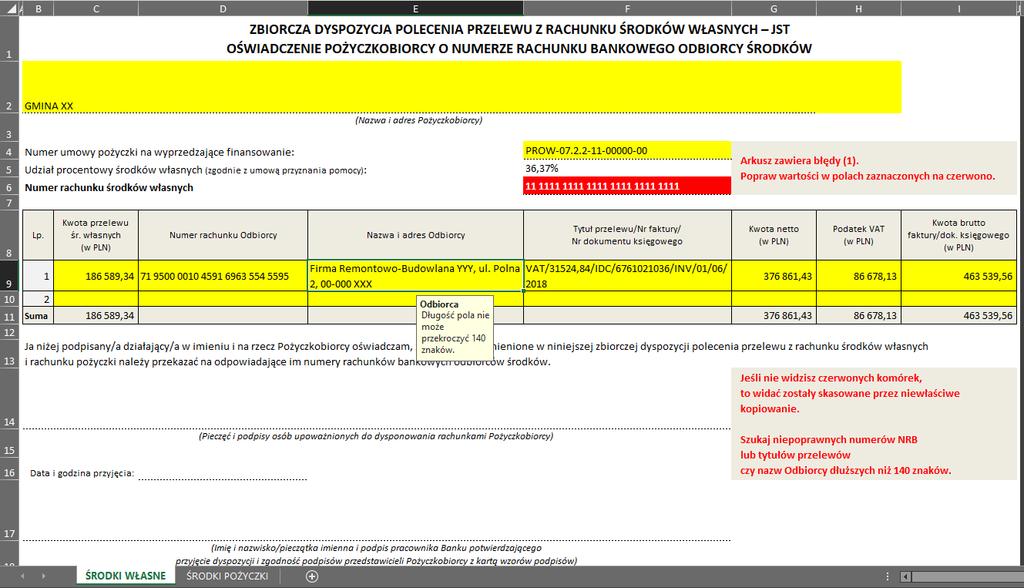
Task: Click the Select All corner triangle
Action: pos(11,9)
